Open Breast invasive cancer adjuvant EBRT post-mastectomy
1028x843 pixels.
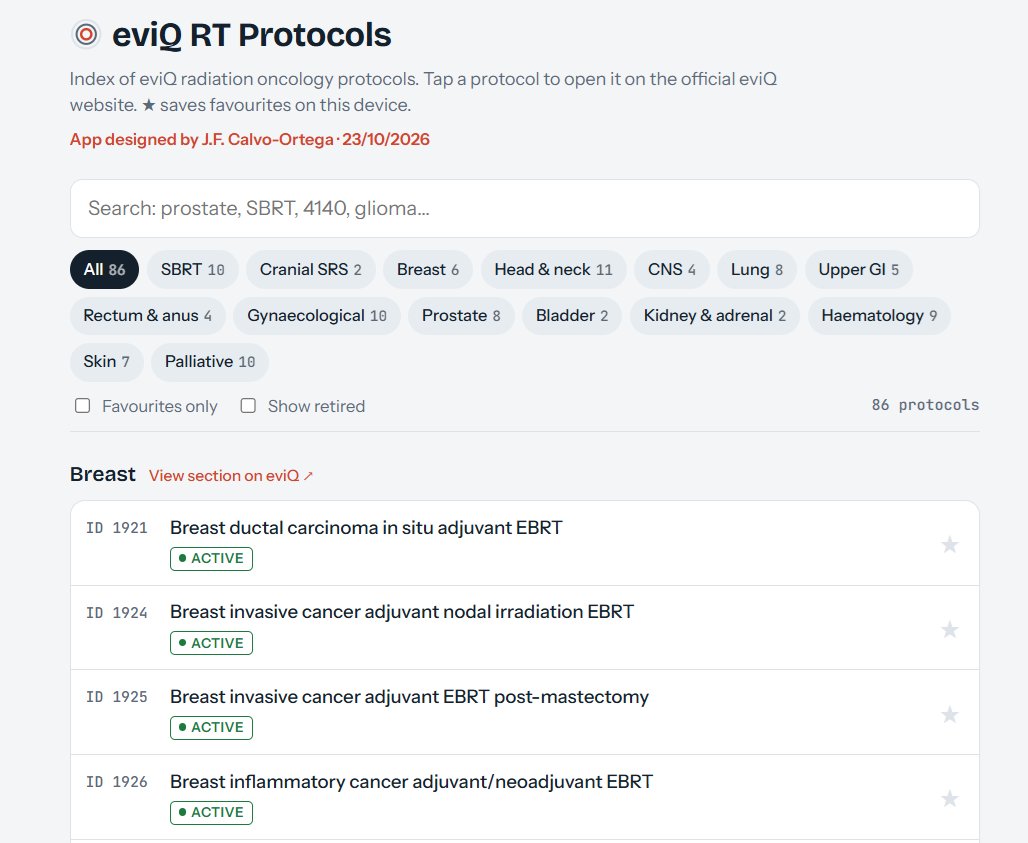pos(409,696)
